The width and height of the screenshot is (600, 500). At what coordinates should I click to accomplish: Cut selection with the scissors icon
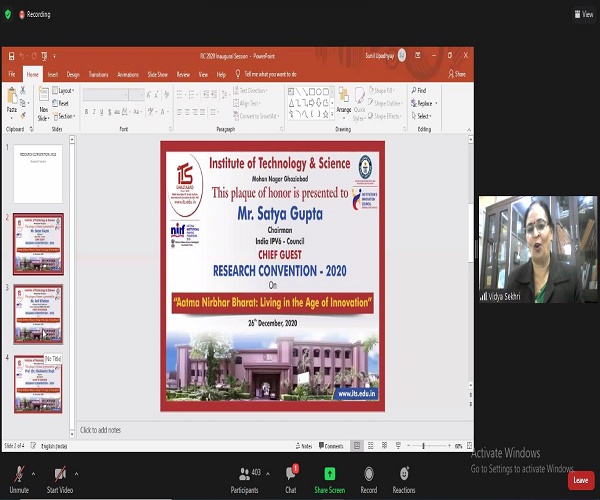[x=23, y=90]
